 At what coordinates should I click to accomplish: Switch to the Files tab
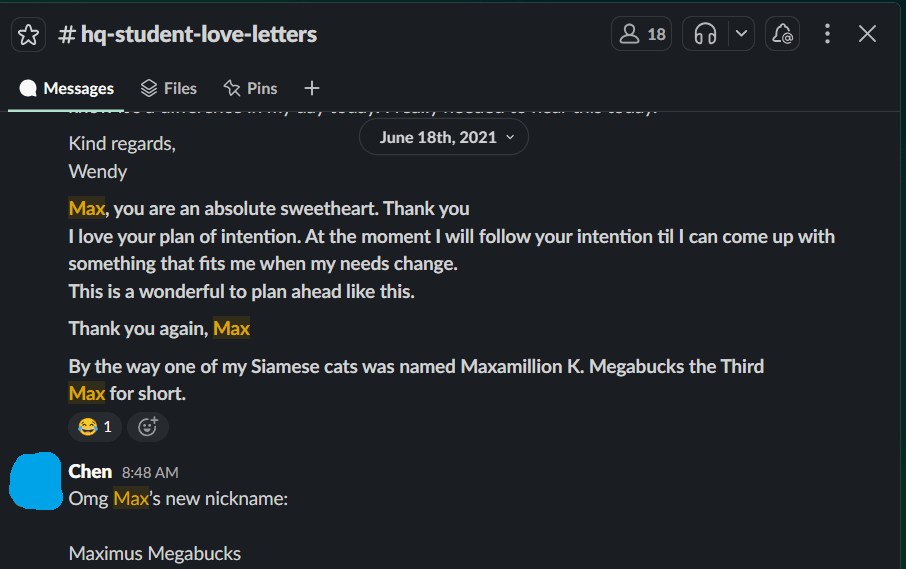[x=169, y=88]
